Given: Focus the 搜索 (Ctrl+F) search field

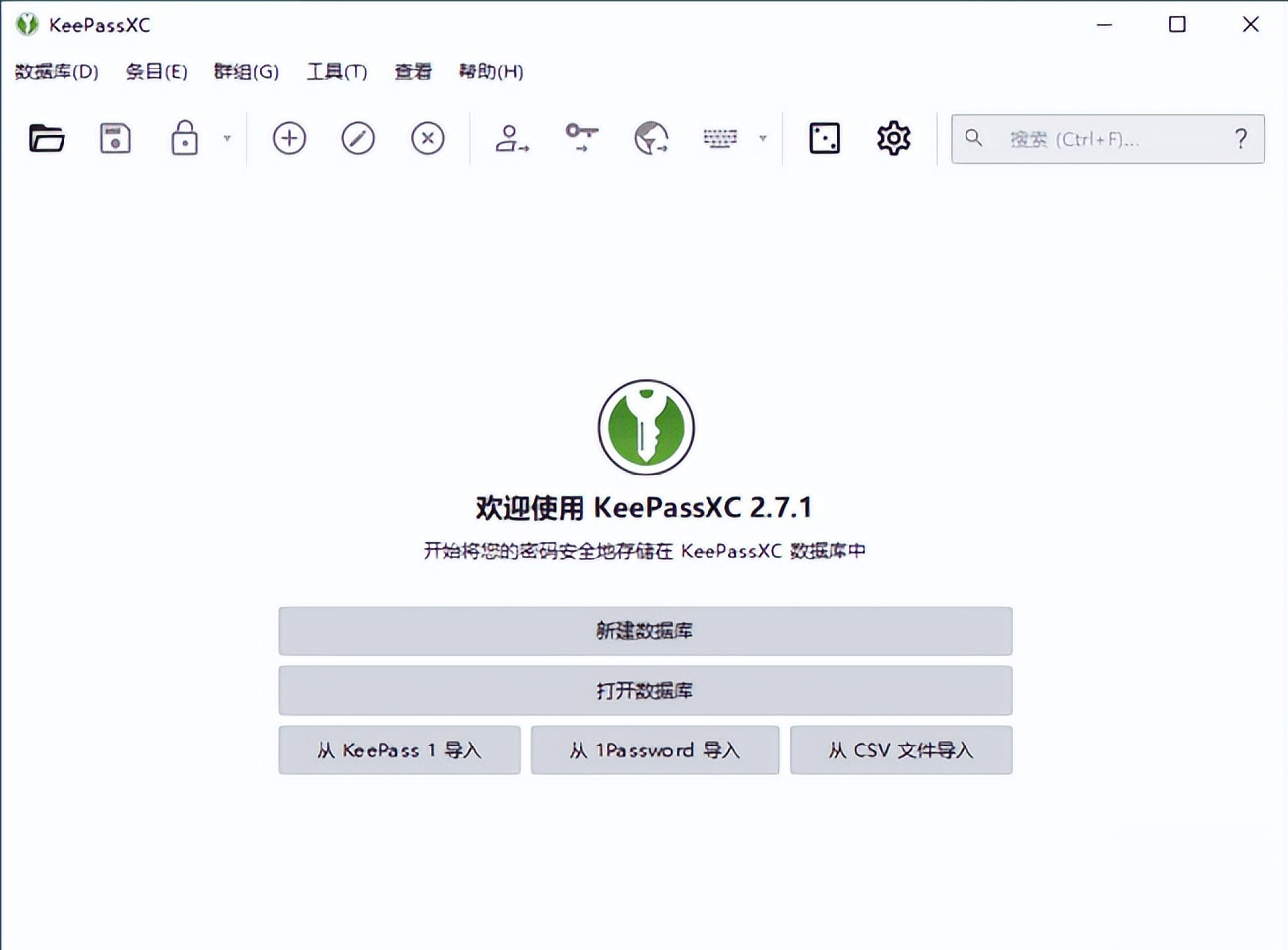Looking at the screenshot, I should pyautogui.click(x=1107, y=139).
